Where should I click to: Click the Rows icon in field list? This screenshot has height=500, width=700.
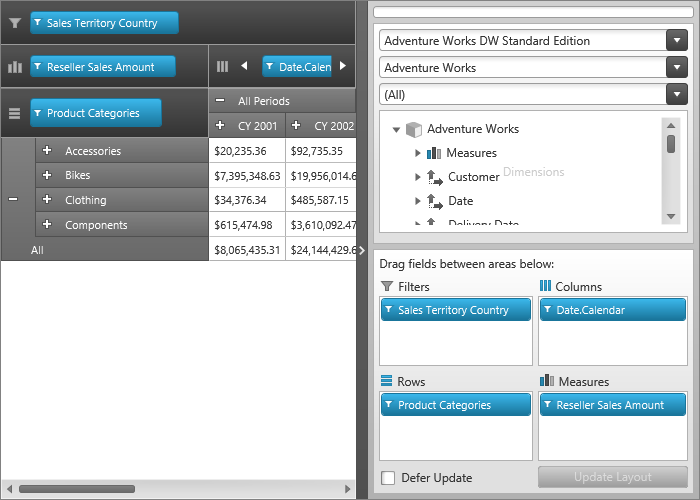click(387, 381)
